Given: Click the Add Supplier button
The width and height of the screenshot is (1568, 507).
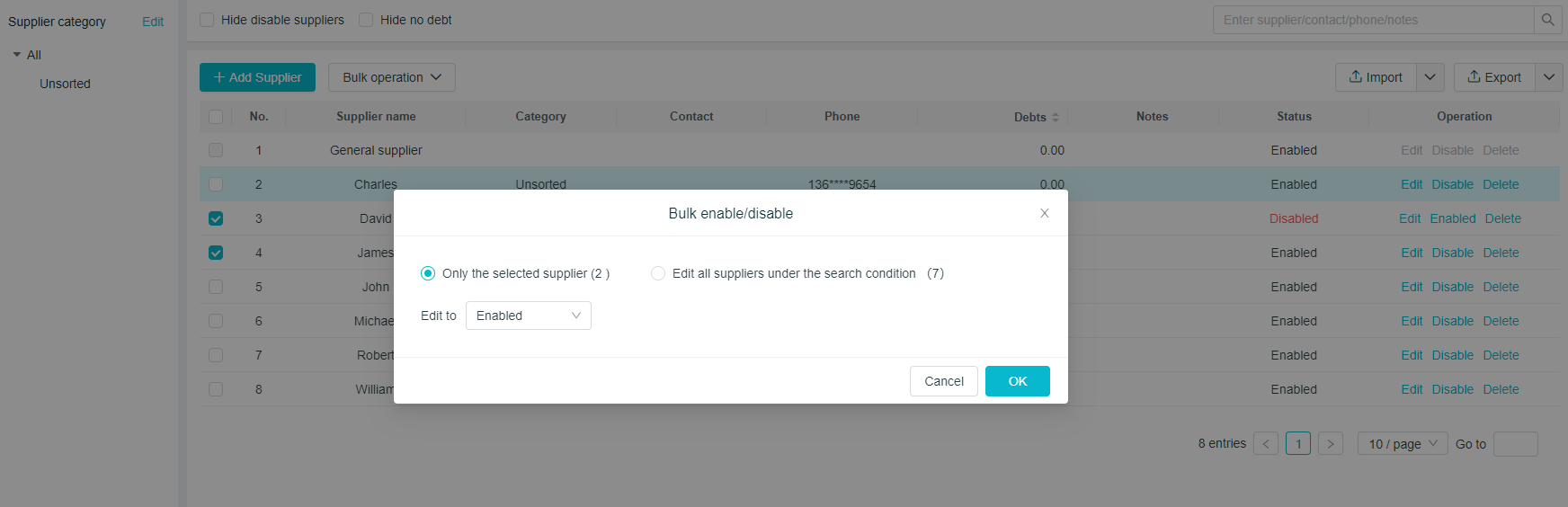Looking at the screenshot, I should click(x=257, y=77).
